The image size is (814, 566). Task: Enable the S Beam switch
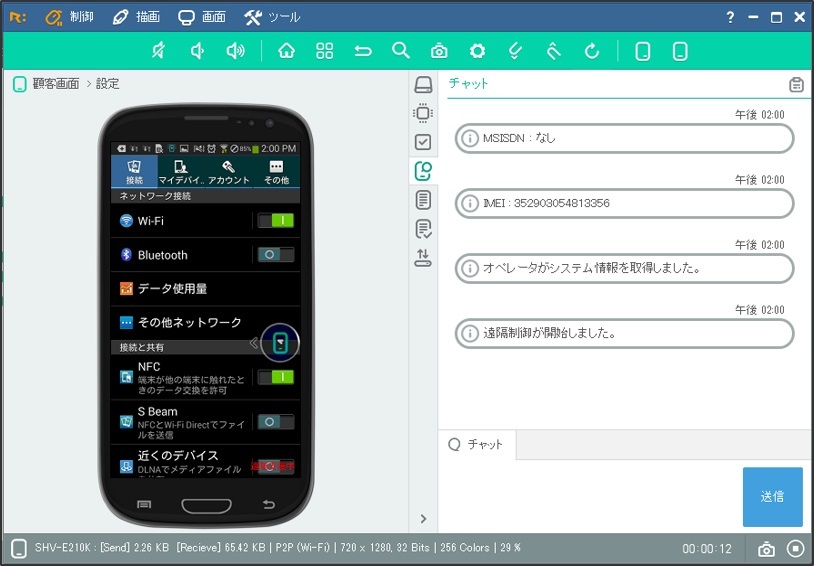click(275, 422)
